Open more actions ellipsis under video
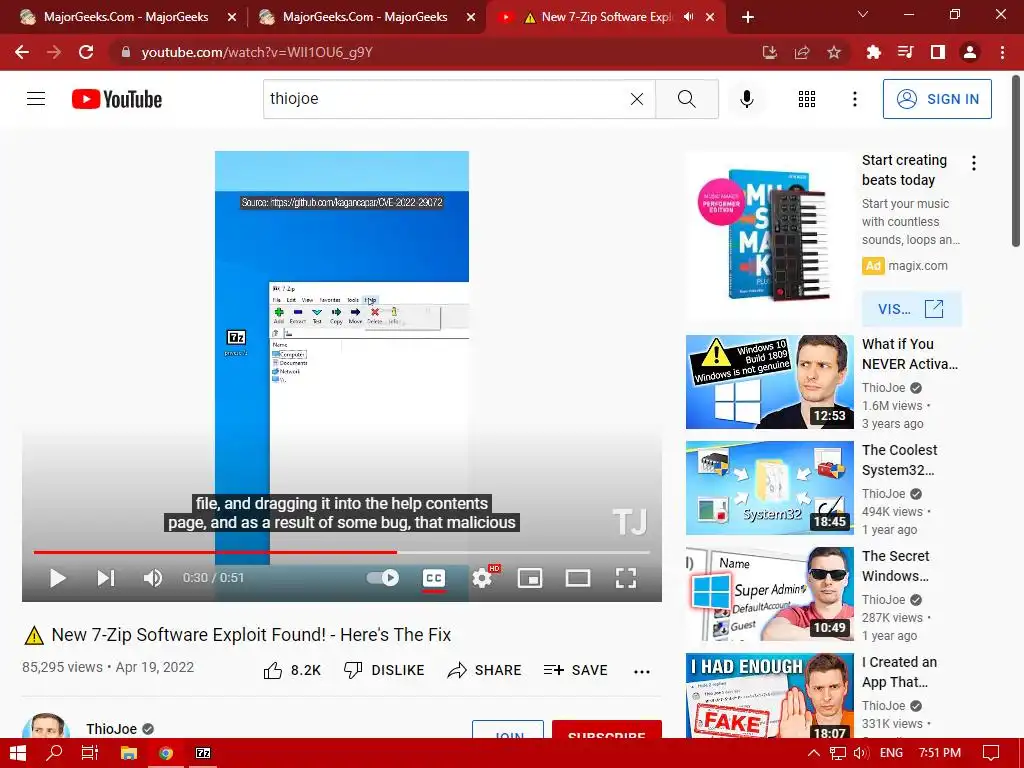This screenshot has width=1024, height=768. [x=642, y=671]
